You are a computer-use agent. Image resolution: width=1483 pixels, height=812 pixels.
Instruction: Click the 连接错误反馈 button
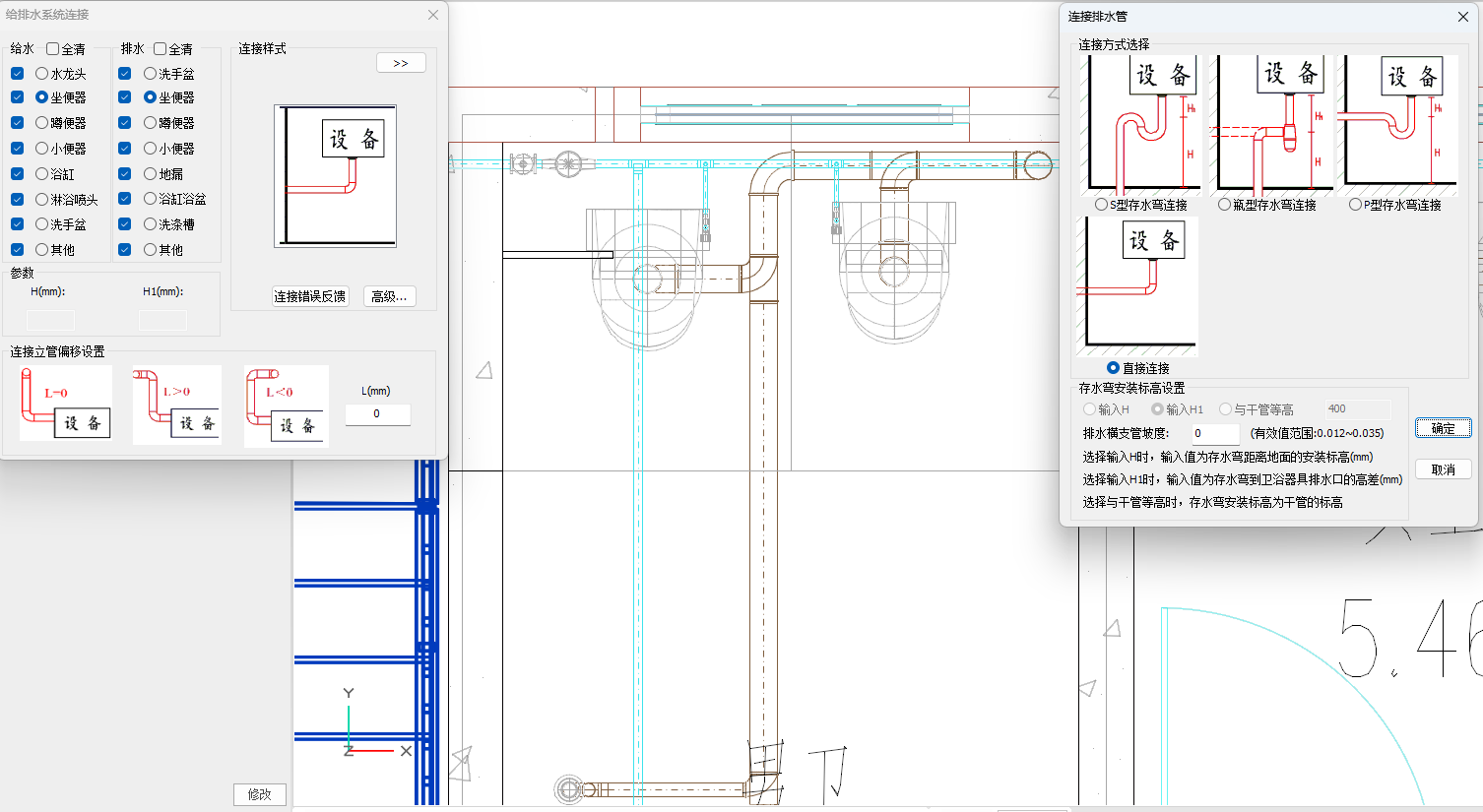310,296
